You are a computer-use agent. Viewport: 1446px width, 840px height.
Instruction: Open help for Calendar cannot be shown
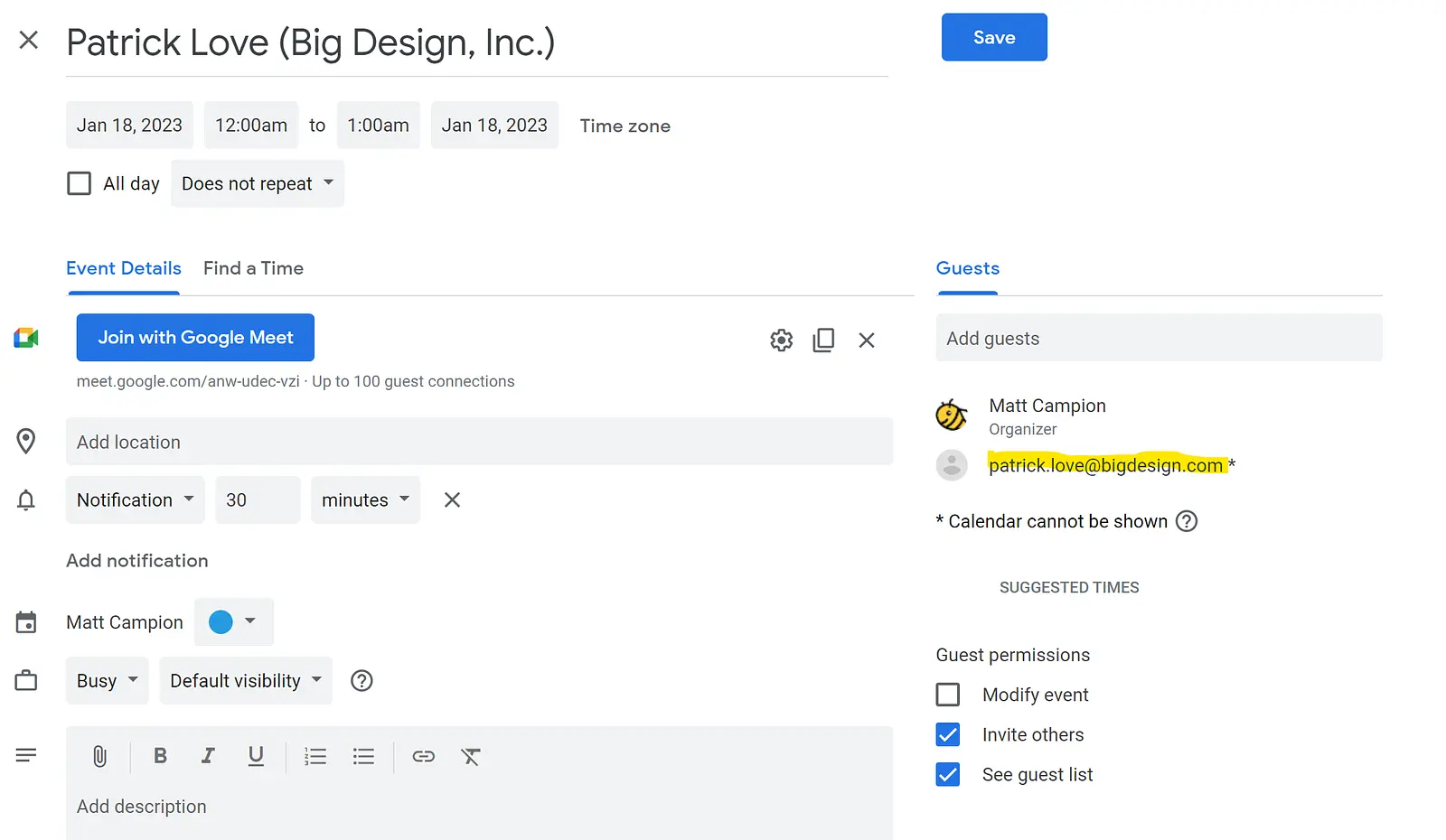pos(1187,521)
